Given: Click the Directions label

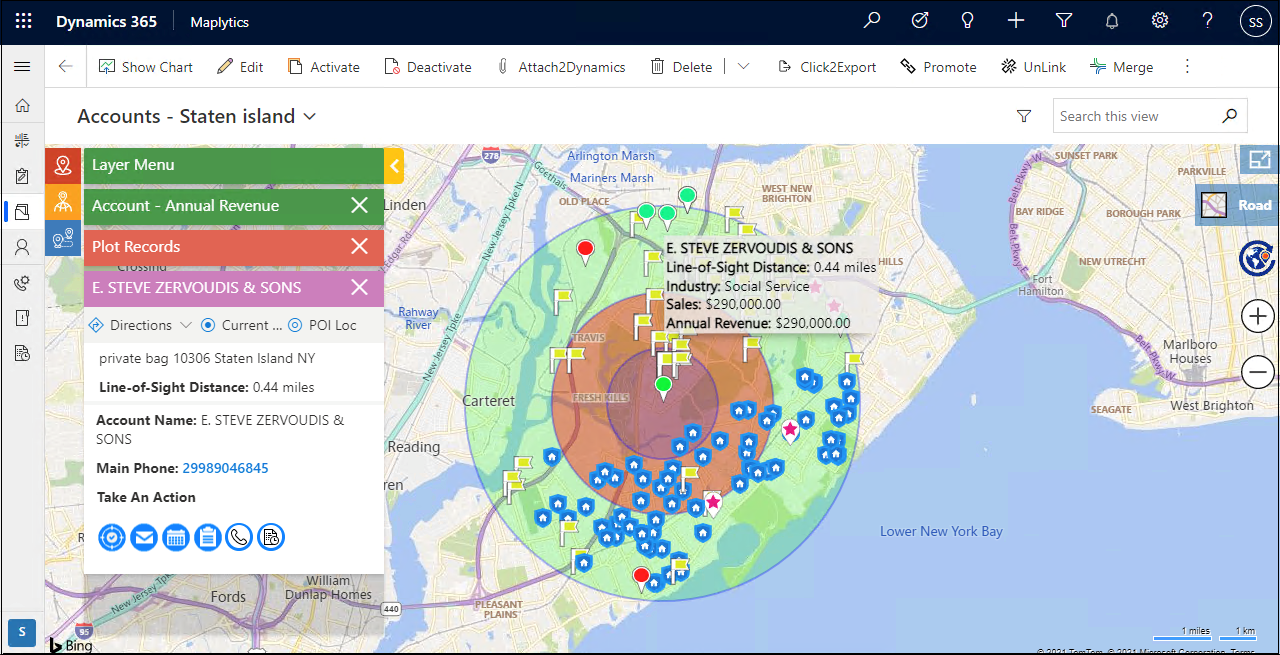Looking at the screenshot, I should coord(141,325).
